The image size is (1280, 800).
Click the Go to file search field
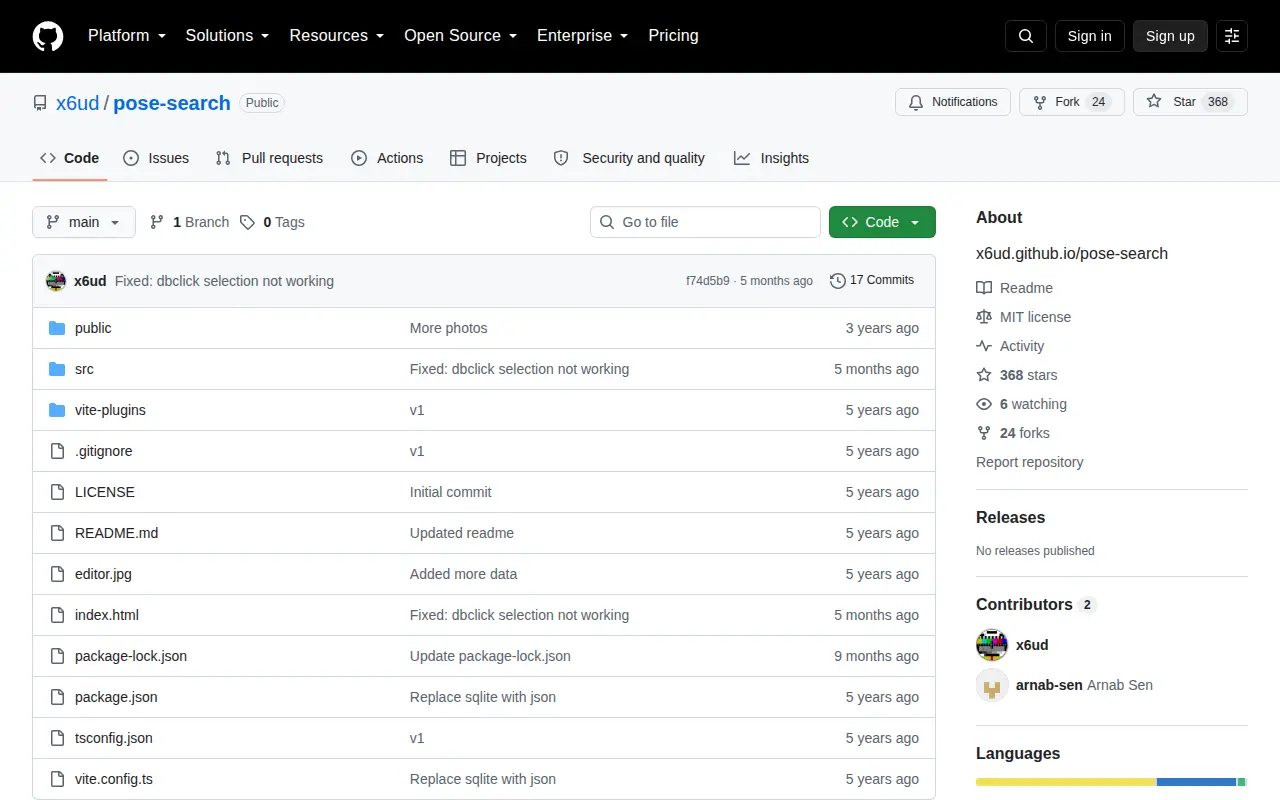[x=705, y=222]
